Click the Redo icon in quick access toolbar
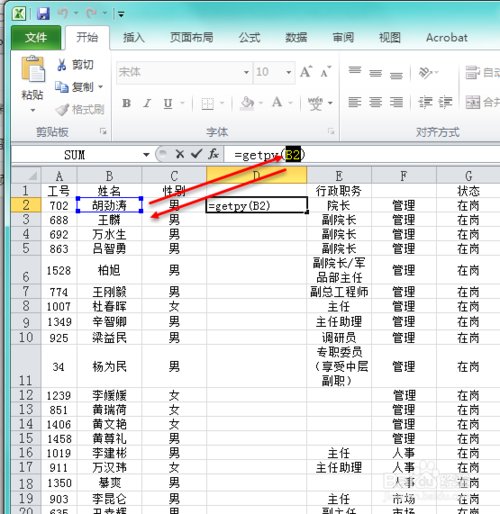Image resolution: width=500 pixels, height=514 pixels. tap(91, 13)
